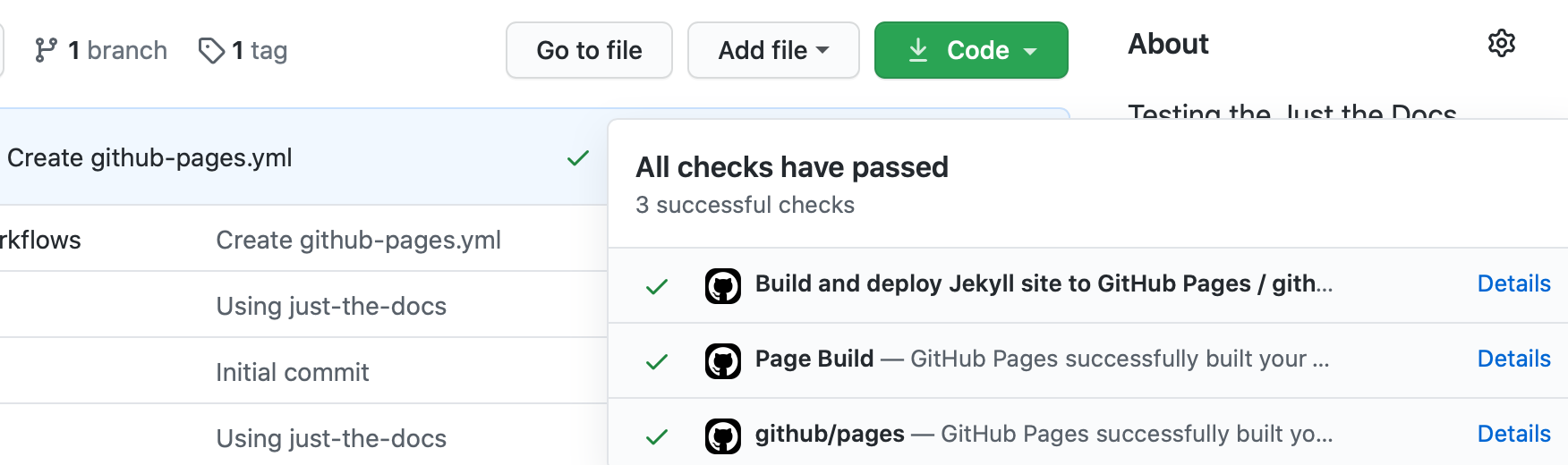The width and height of the screenshot is (1568, 465).
Task: Click GitHub avatar next to Build and deploy check
Action: click(722, 286)
